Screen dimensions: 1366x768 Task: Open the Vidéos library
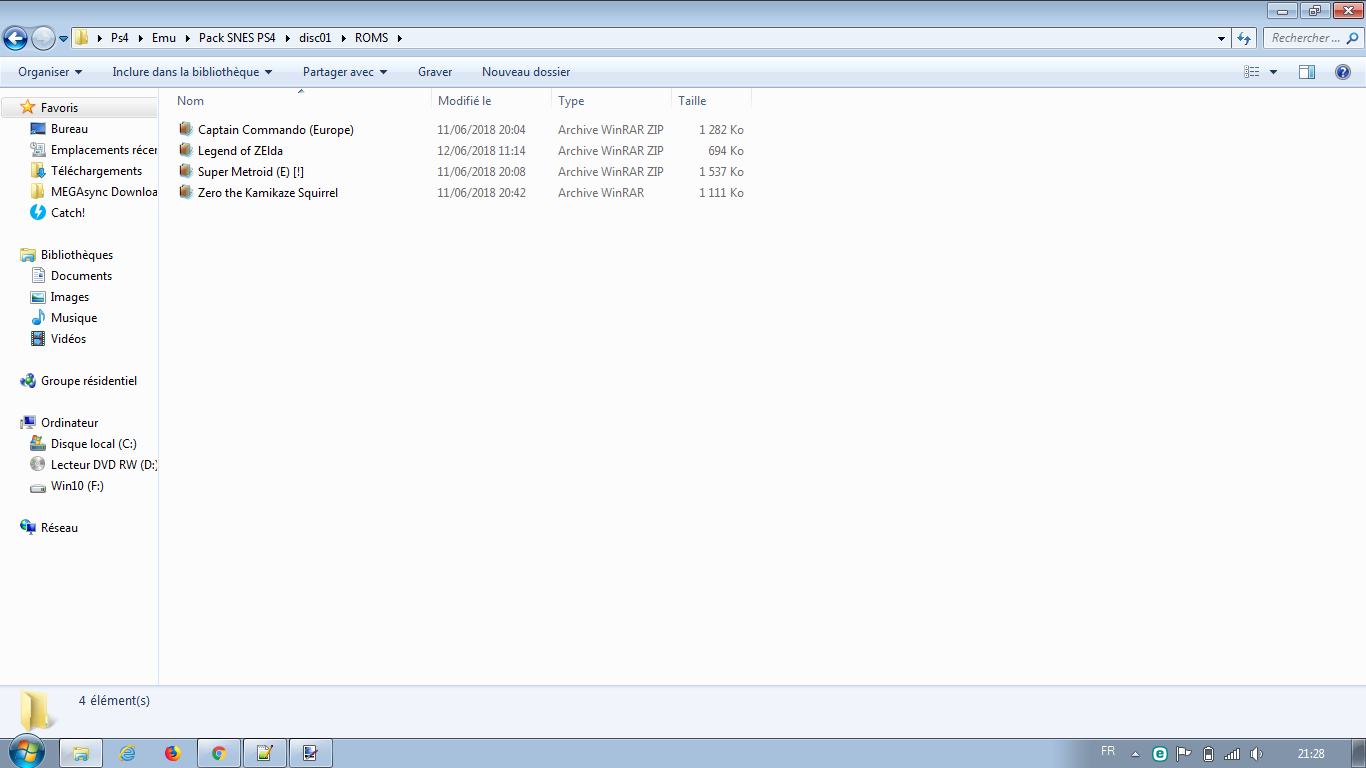click(68, 339)
